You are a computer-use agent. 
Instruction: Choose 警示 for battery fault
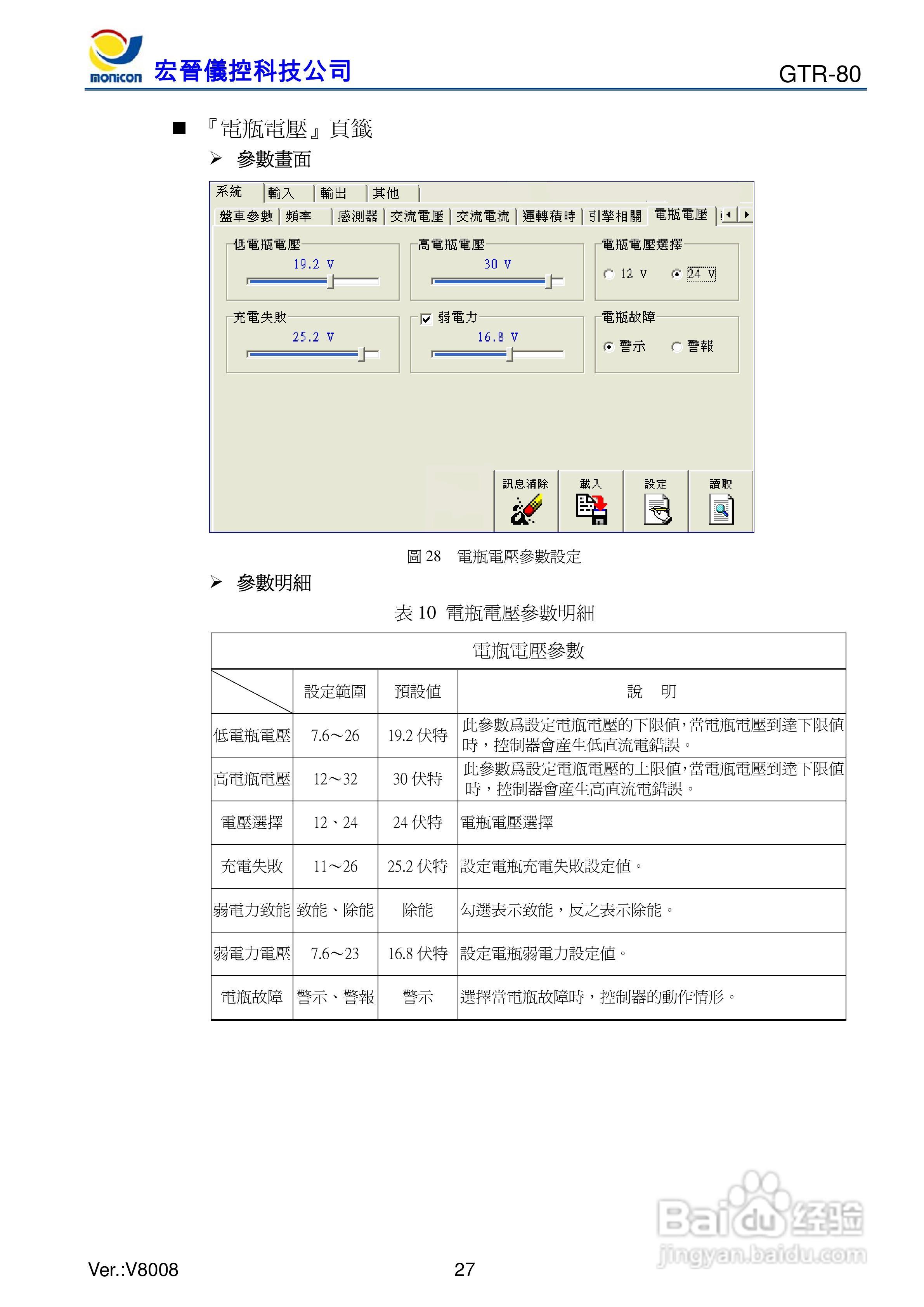pos(609,347)
